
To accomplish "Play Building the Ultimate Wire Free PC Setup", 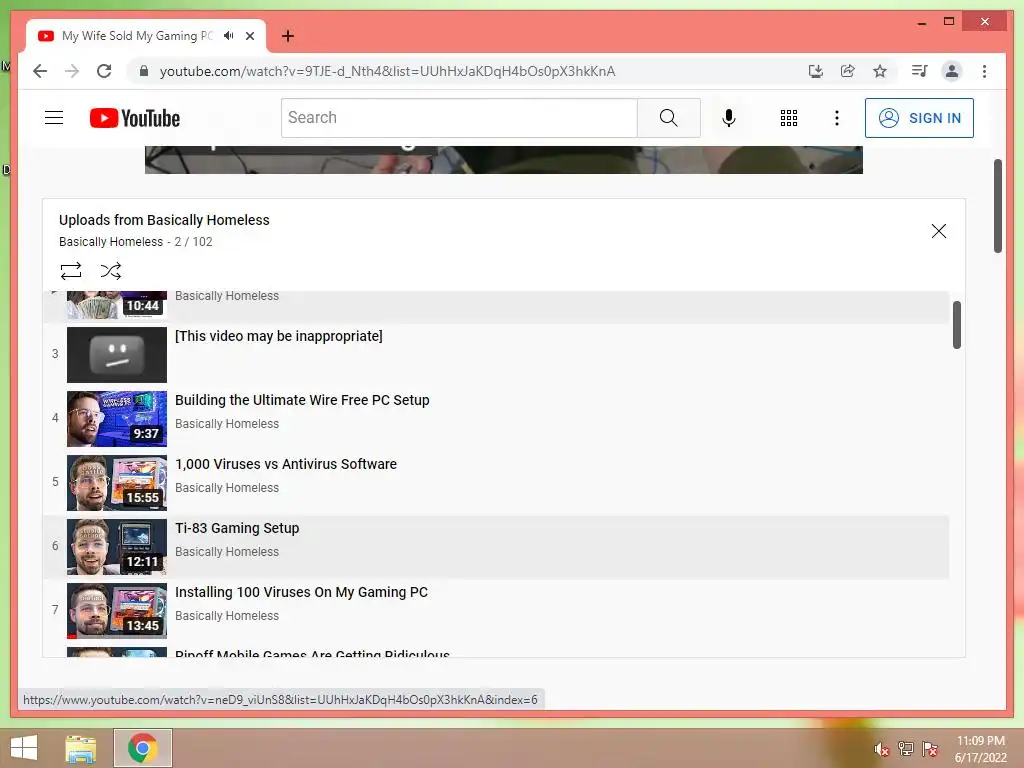I will (x=302, y=400).
